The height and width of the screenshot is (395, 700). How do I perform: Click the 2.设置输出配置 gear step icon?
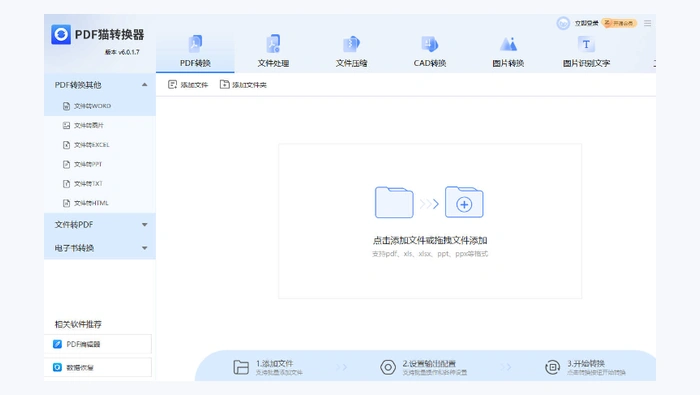coord(388,367)
